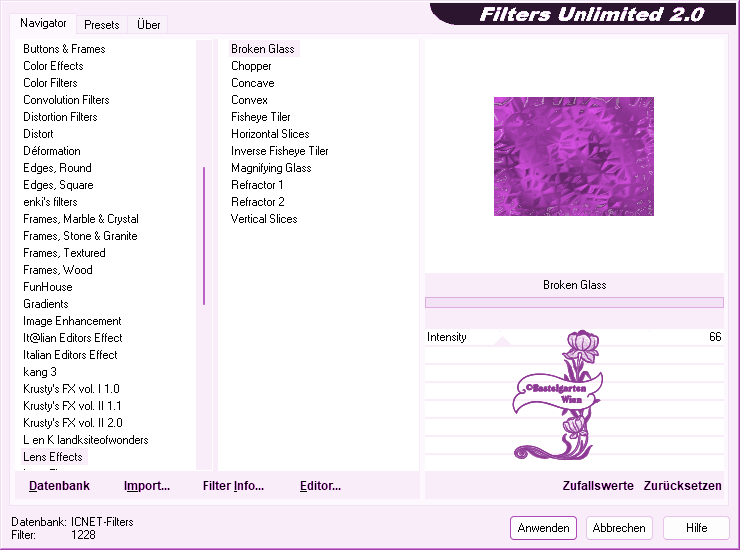Click the category list scrollbar thumb
This screenshot has height=550, width=740.
click(204, 236)
